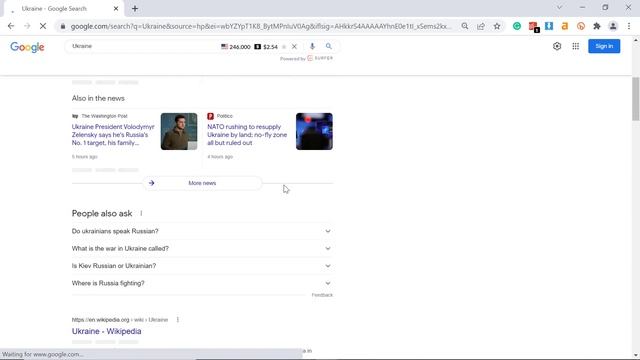This screenshot has height=360, width=640.
Task: Run search with the magnifier icon
Action: (329, 47)
